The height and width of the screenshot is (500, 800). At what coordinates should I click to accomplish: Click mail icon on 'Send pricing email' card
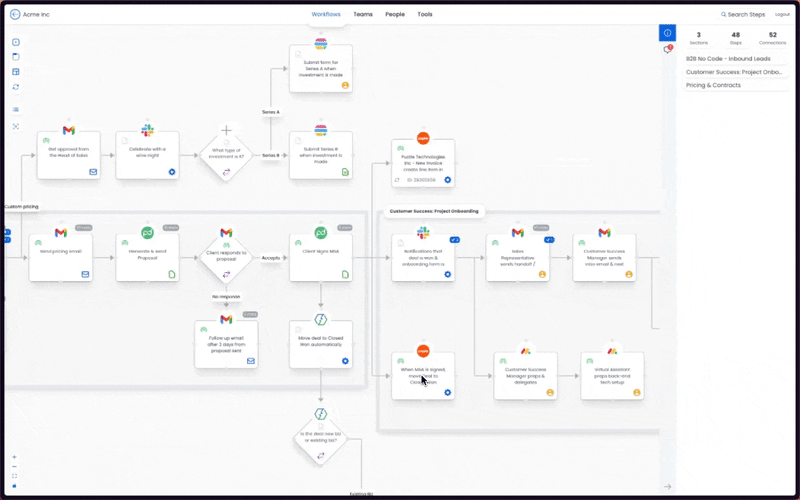[85, 274]
